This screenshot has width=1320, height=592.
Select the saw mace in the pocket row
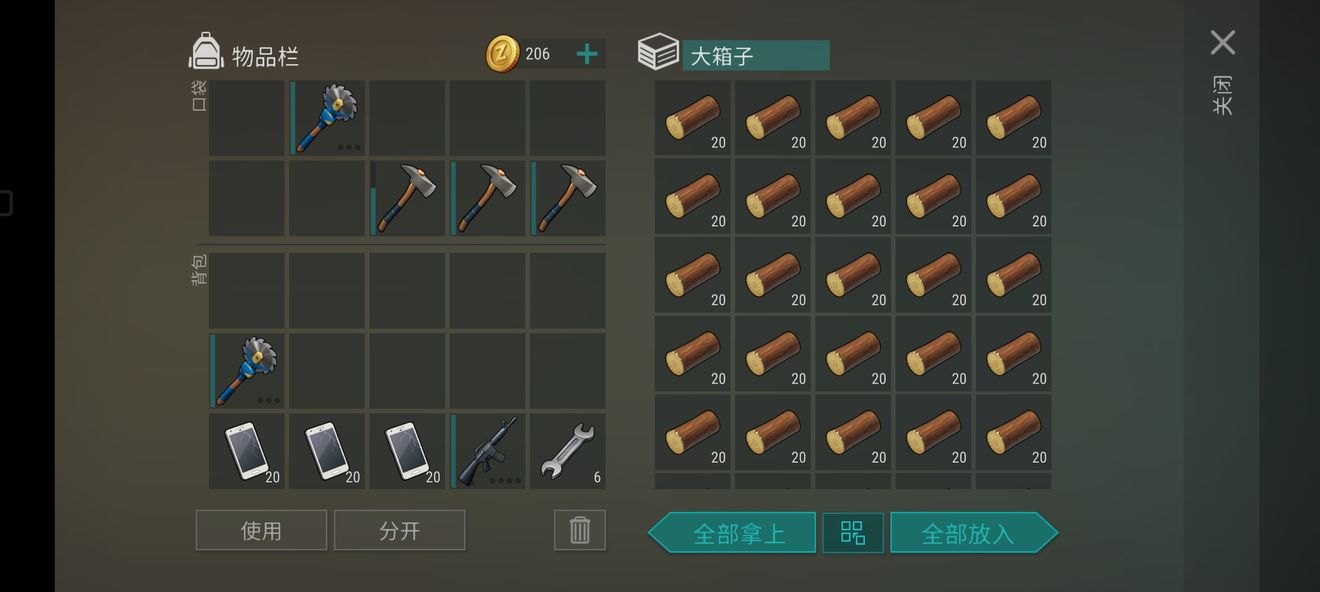pos(327,118)
